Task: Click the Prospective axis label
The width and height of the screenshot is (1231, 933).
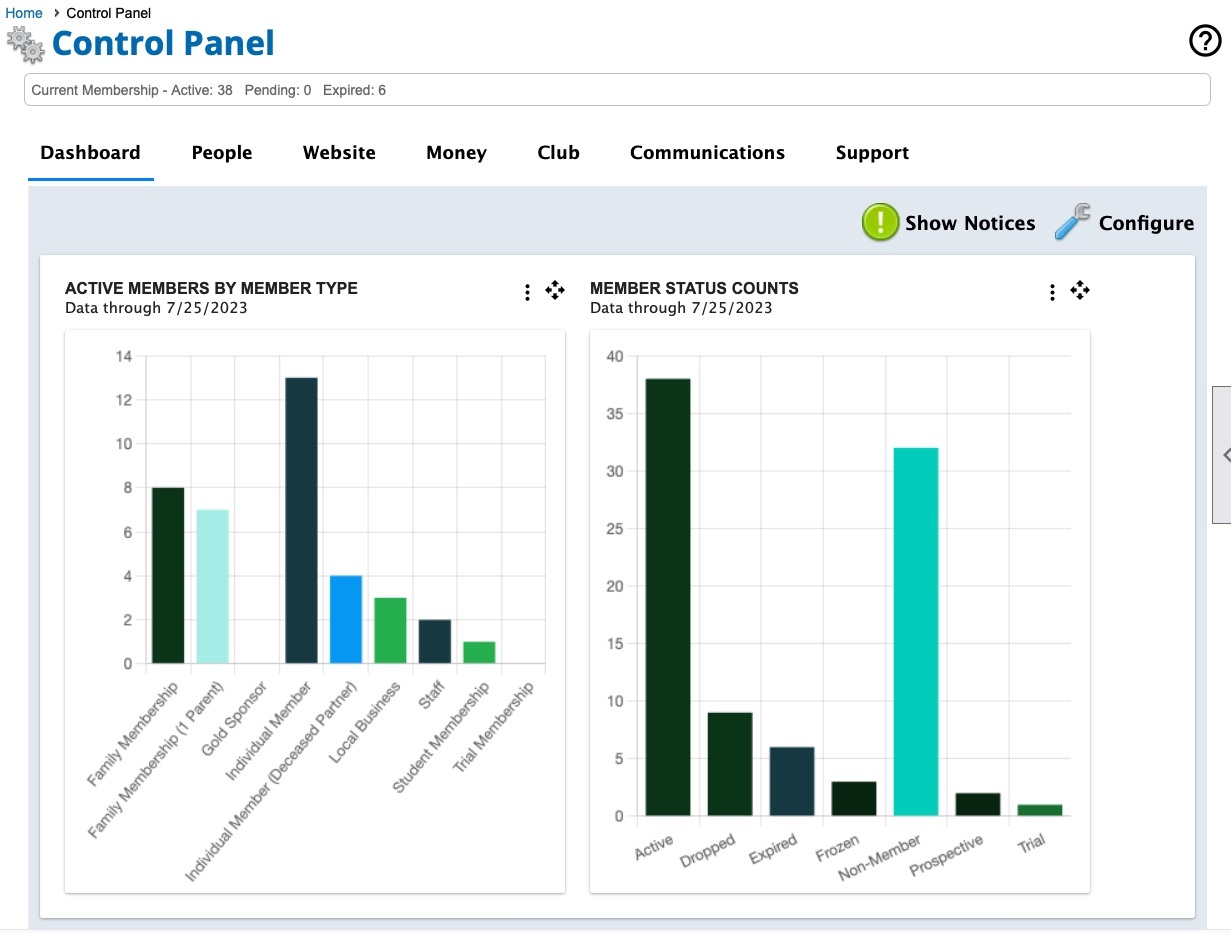Action: pos(946,856)
